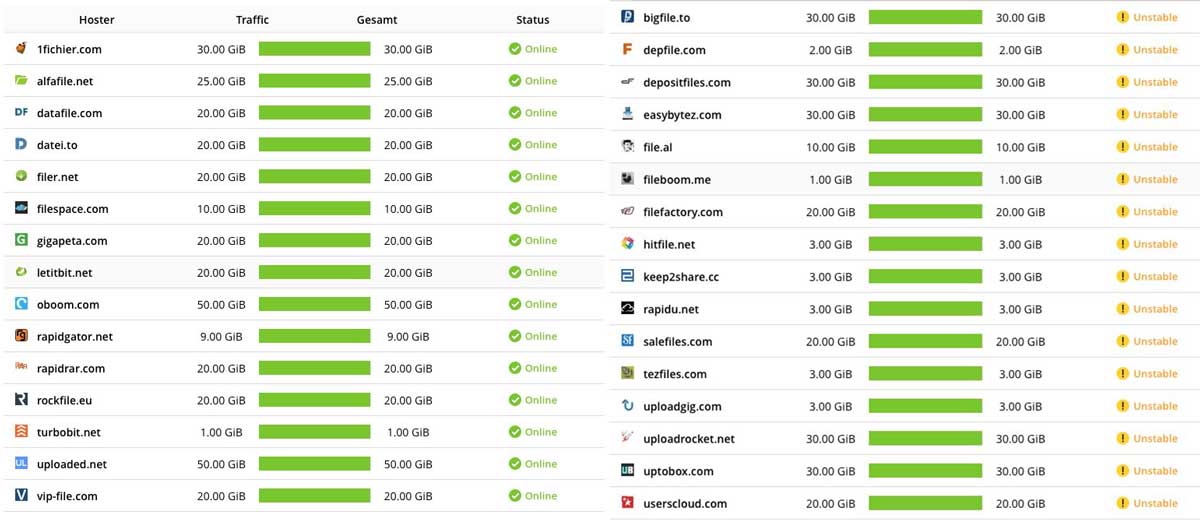Click the gigapeta.com green G icon
This screenshot has height=520, width=1200.
pos(21,240)
